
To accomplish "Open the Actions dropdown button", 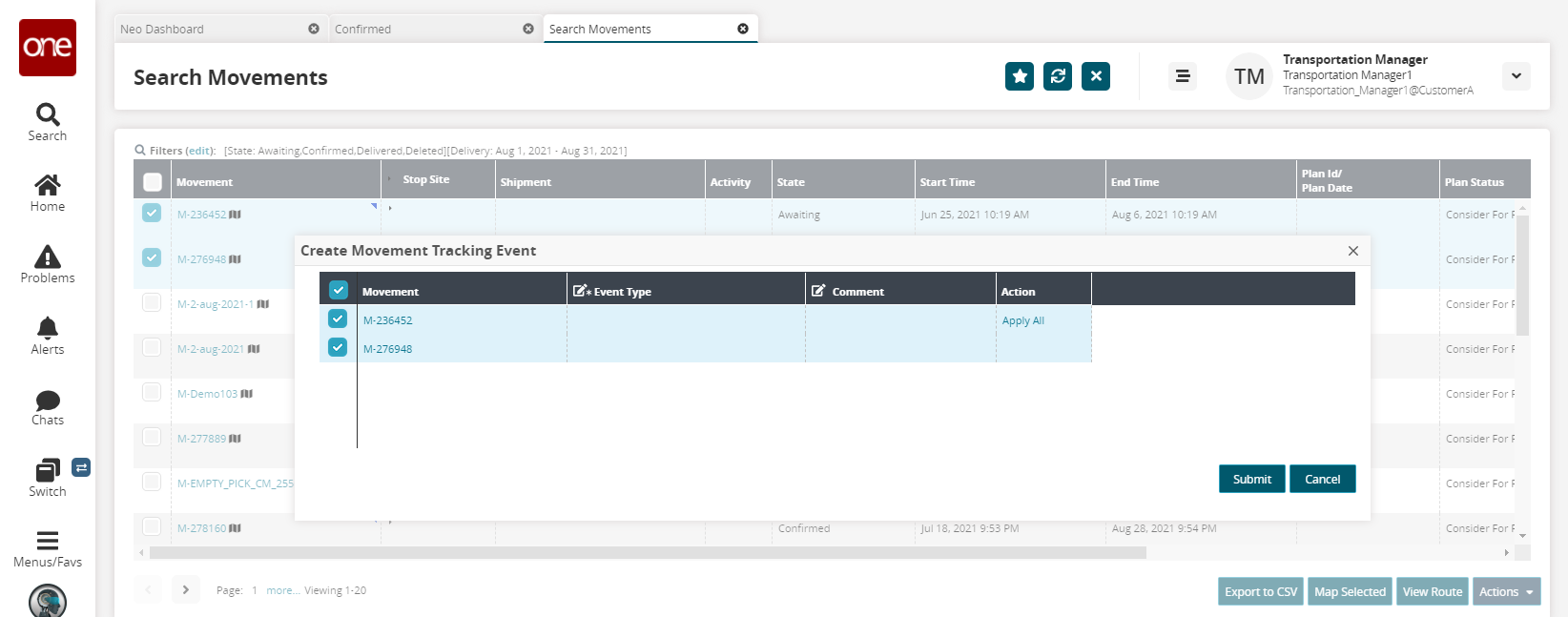I will 1506,592.
